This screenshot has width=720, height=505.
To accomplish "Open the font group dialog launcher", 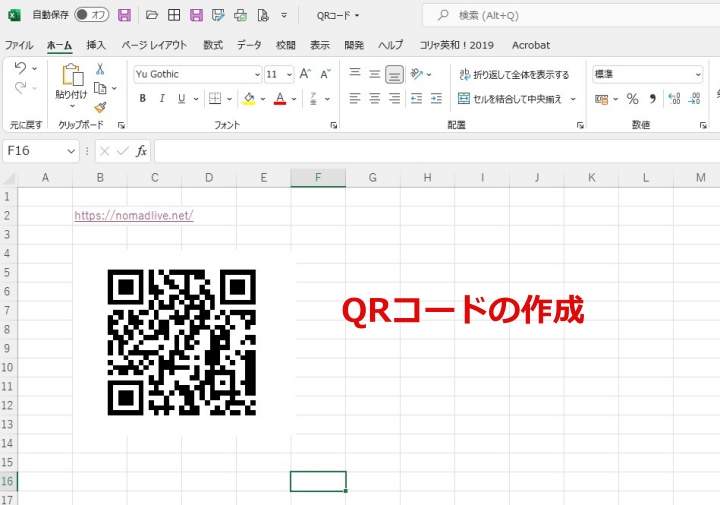I will click(x=334, y=125).
